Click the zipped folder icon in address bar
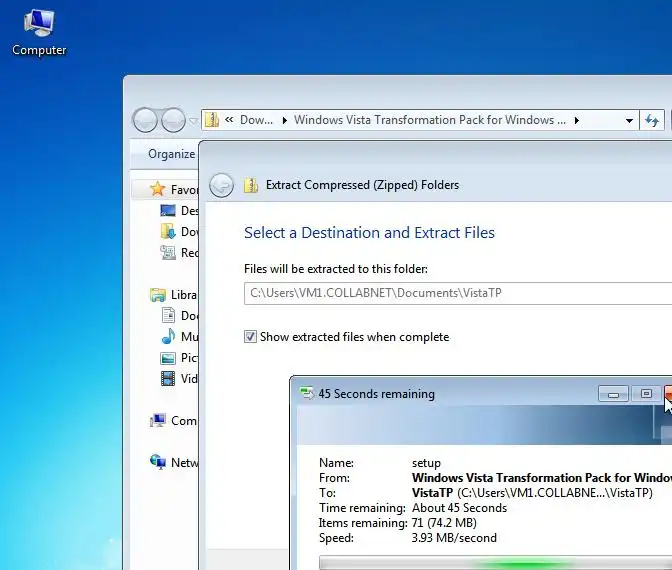672x570 pixels. point(212,120)
